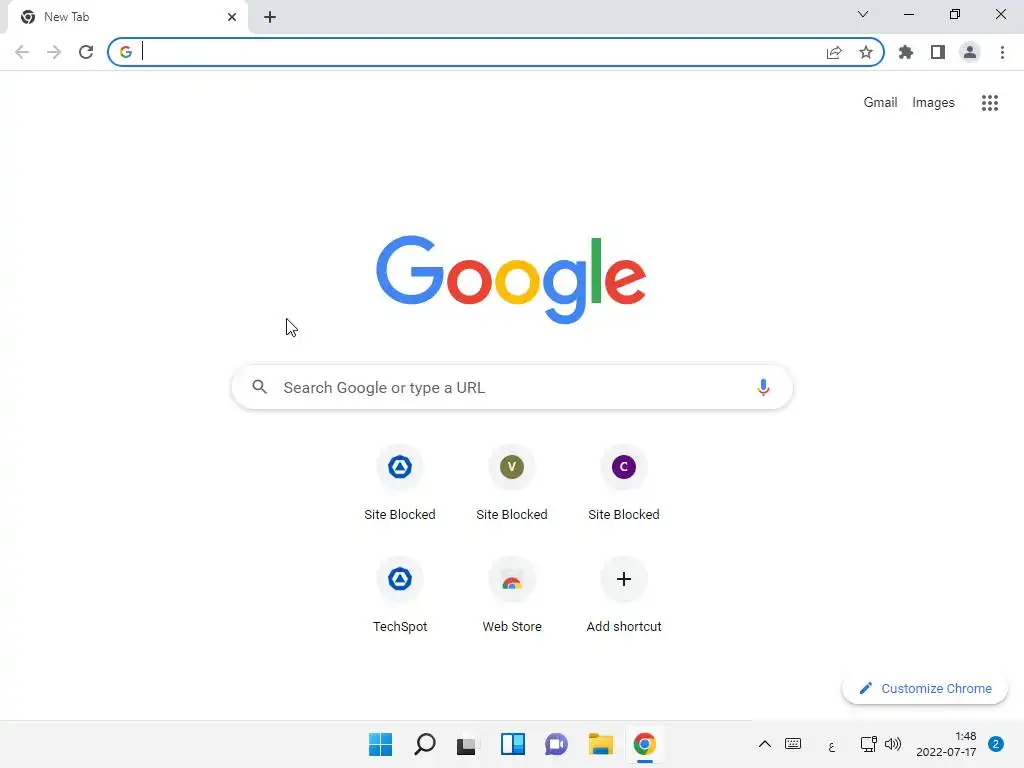Close the New Tab tab
Viewport: 1024px width, 768px height.
coord(232,17)
